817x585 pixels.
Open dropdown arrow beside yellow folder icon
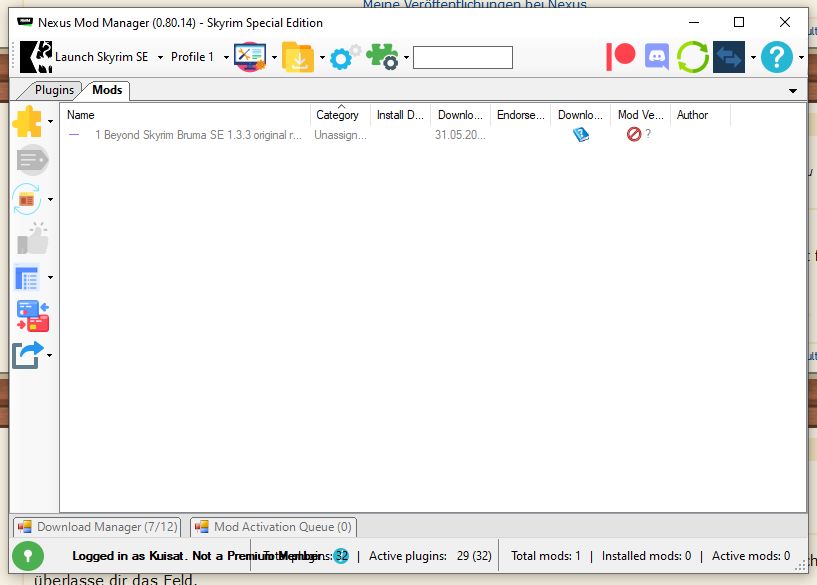coord(322,57)
